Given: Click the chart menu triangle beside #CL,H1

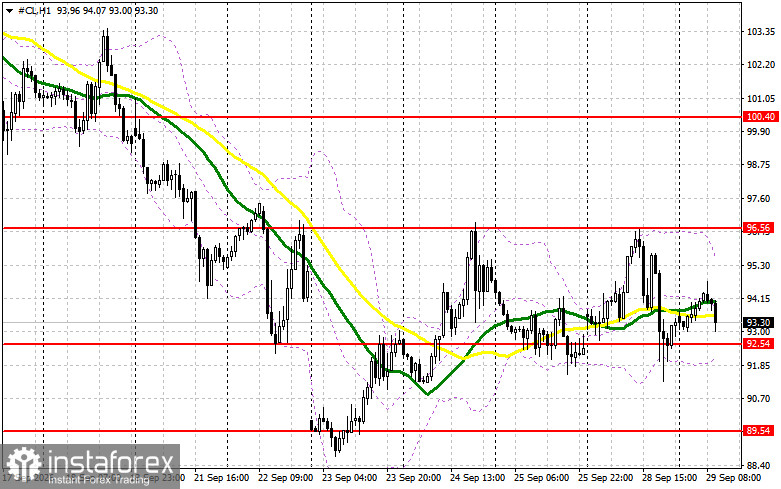Looking at the screenshot, I should [9, 10].
